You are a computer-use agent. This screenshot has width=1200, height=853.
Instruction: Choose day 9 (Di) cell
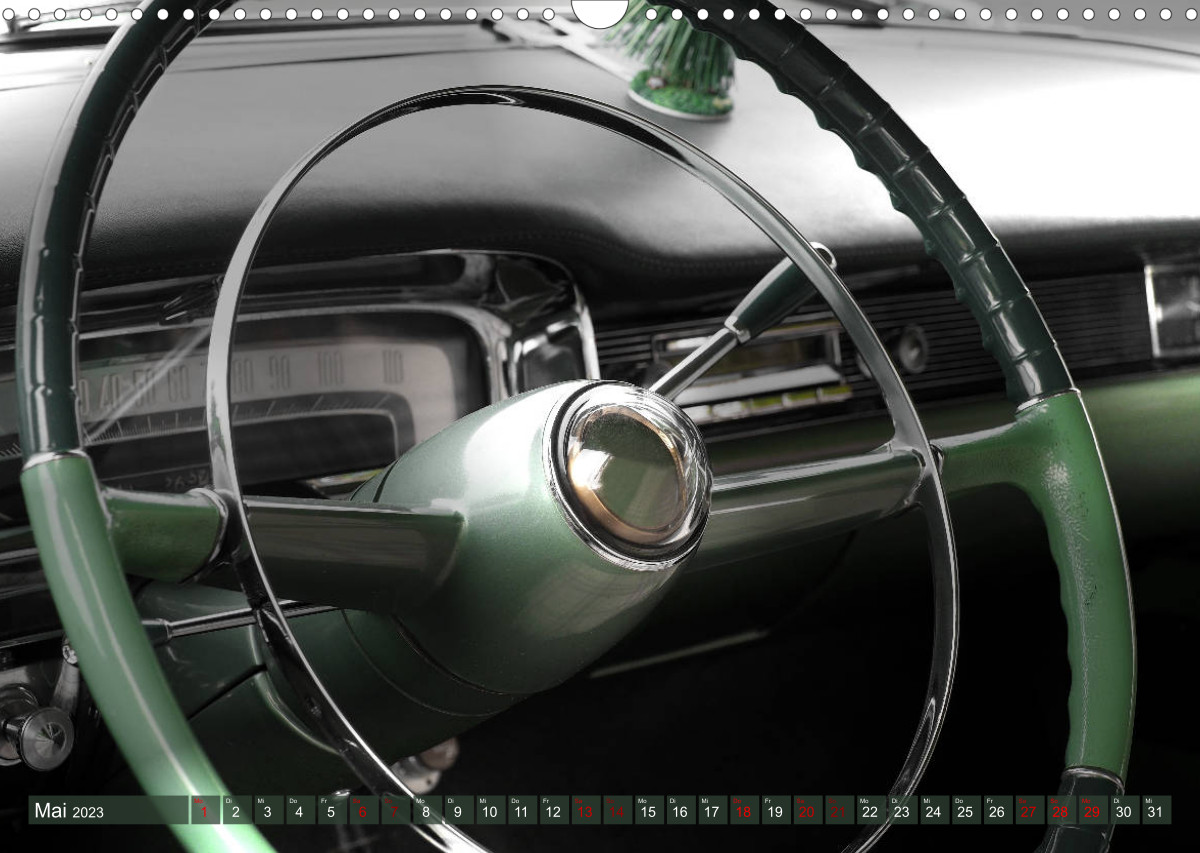point(457,810)
